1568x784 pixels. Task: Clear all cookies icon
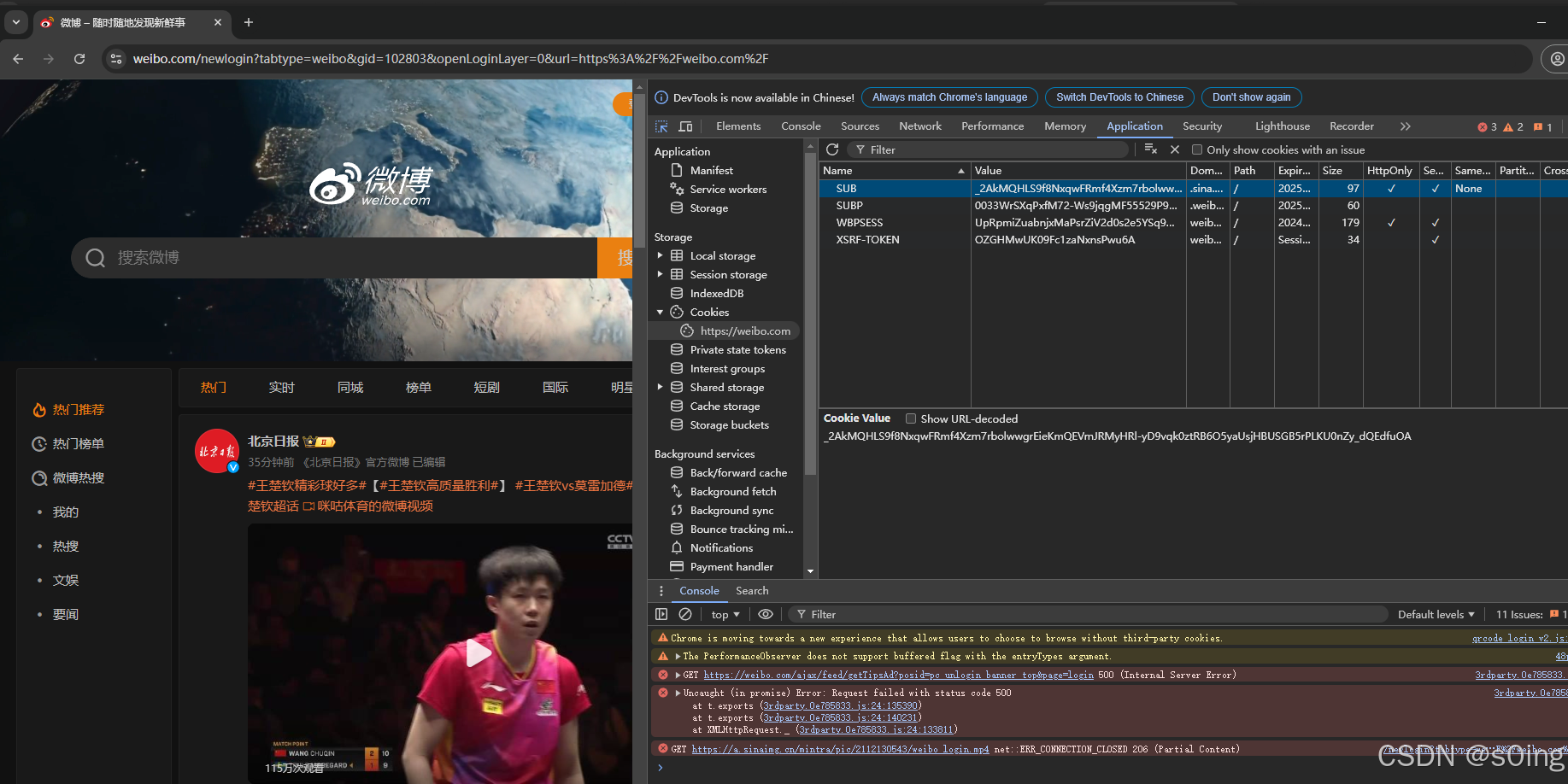(x=1151, y=149)
